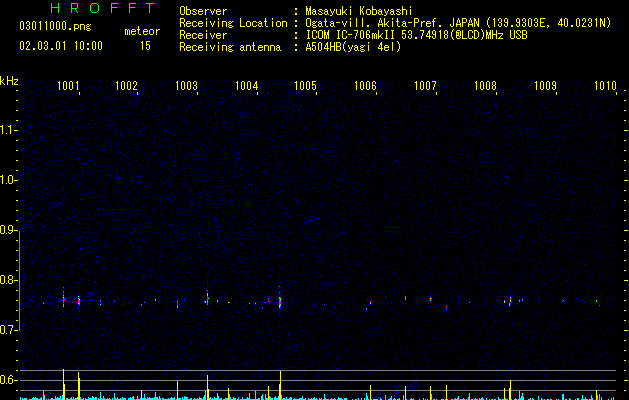Click the 0.6 frequency axis label

tap(8, 380)
